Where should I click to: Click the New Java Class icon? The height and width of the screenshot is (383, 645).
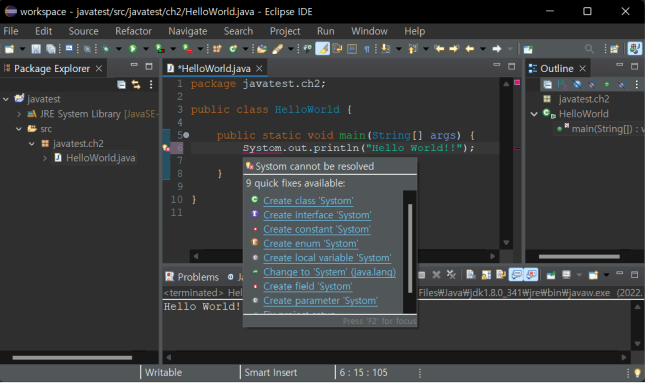pyautogui.click(x=233, y=49)
